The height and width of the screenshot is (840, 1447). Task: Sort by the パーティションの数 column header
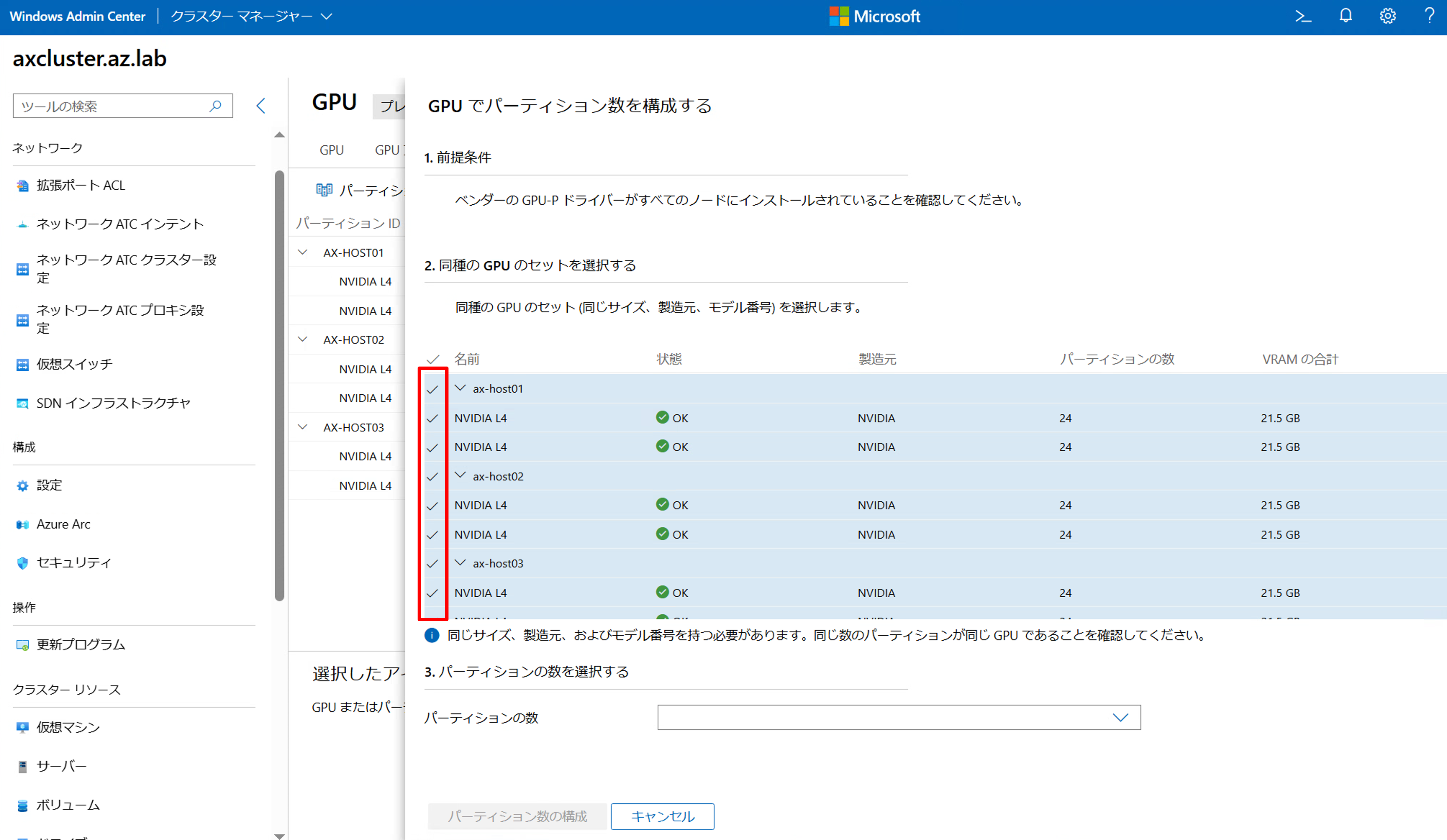1117,359
